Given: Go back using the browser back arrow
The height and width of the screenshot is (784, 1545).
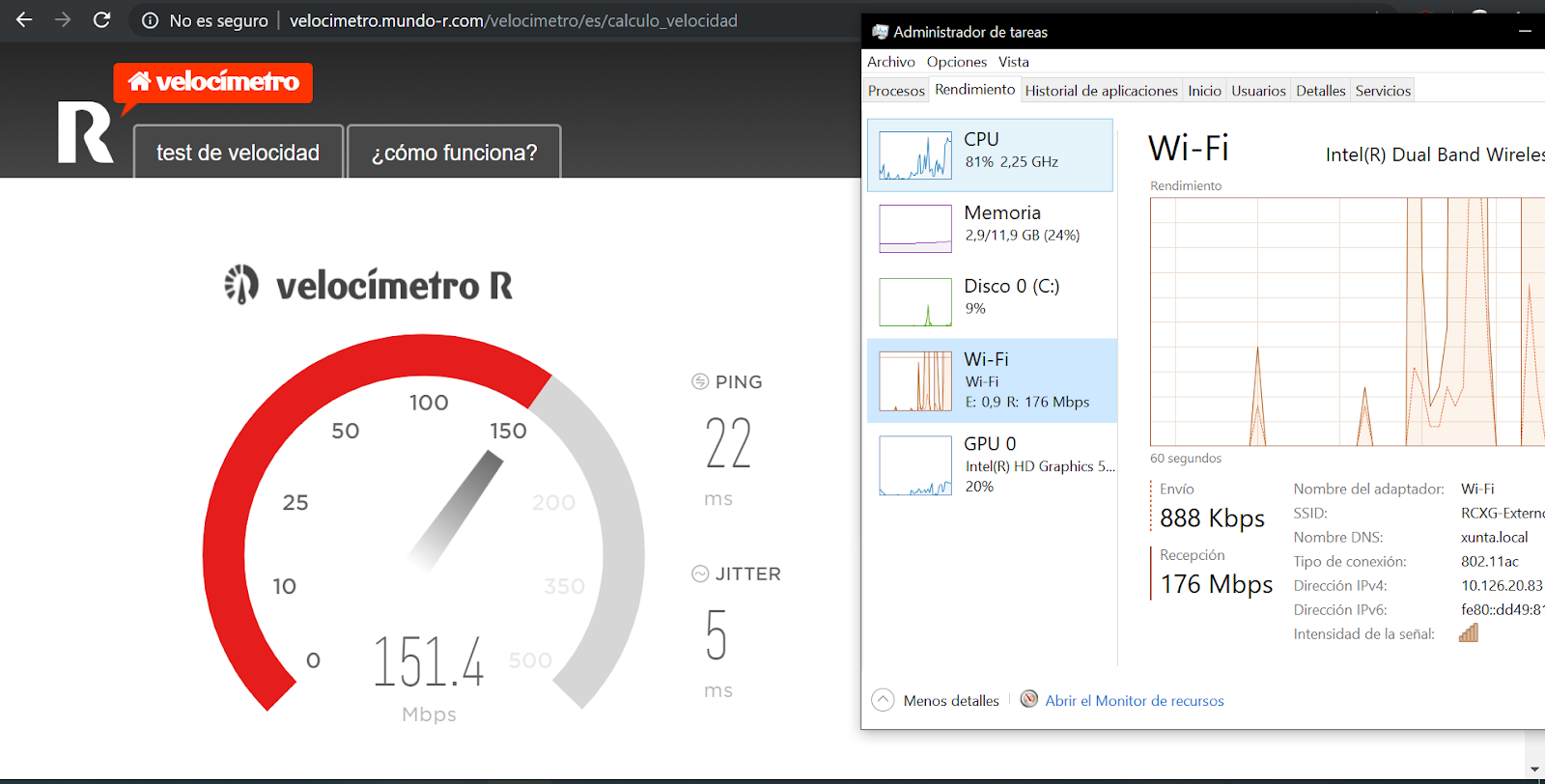Looking at the screenshot, I should point(24,19).
